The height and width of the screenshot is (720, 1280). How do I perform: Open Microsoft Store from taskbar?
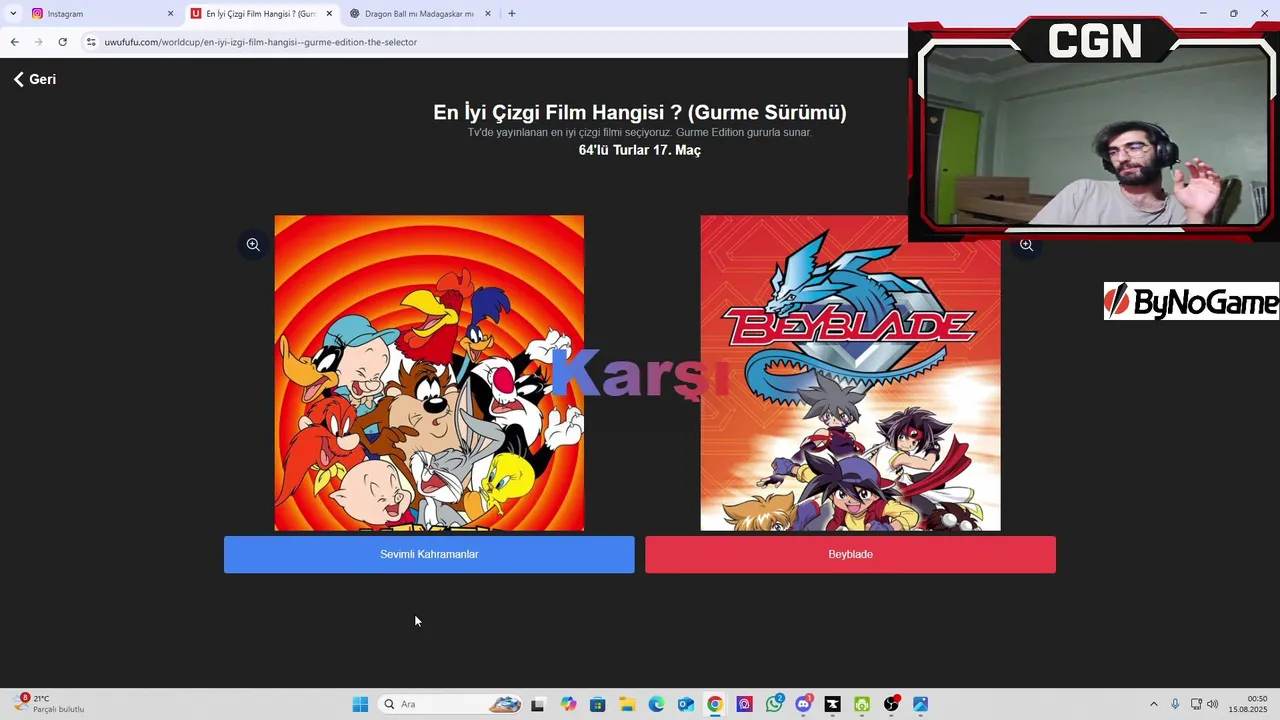tap(597, 704)
